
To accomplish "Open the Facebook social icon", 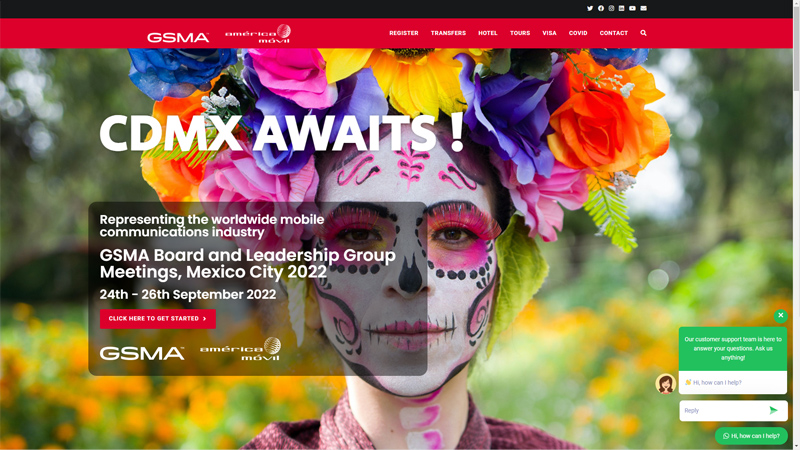I will 601,8.
